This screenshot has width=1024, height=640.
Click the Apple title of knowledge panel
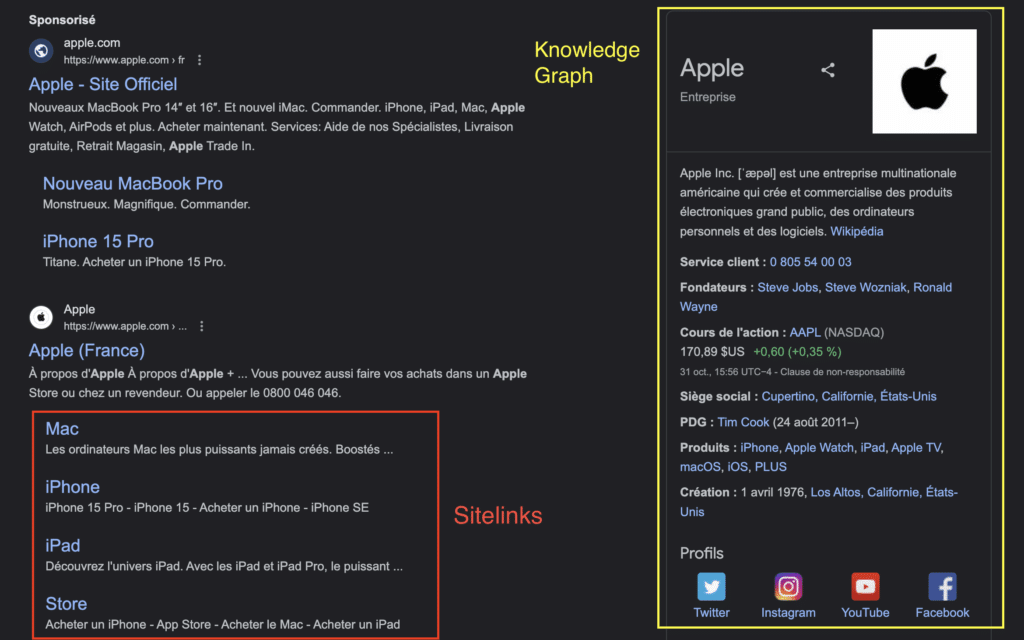coord(712,69)
